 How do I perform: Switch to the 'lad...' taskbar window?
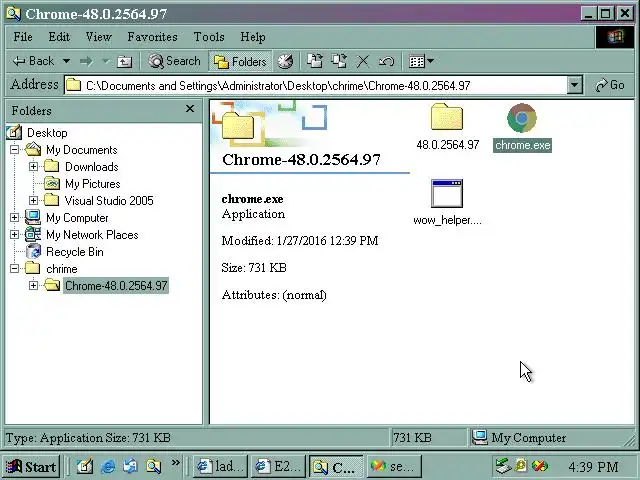[220, 466]
